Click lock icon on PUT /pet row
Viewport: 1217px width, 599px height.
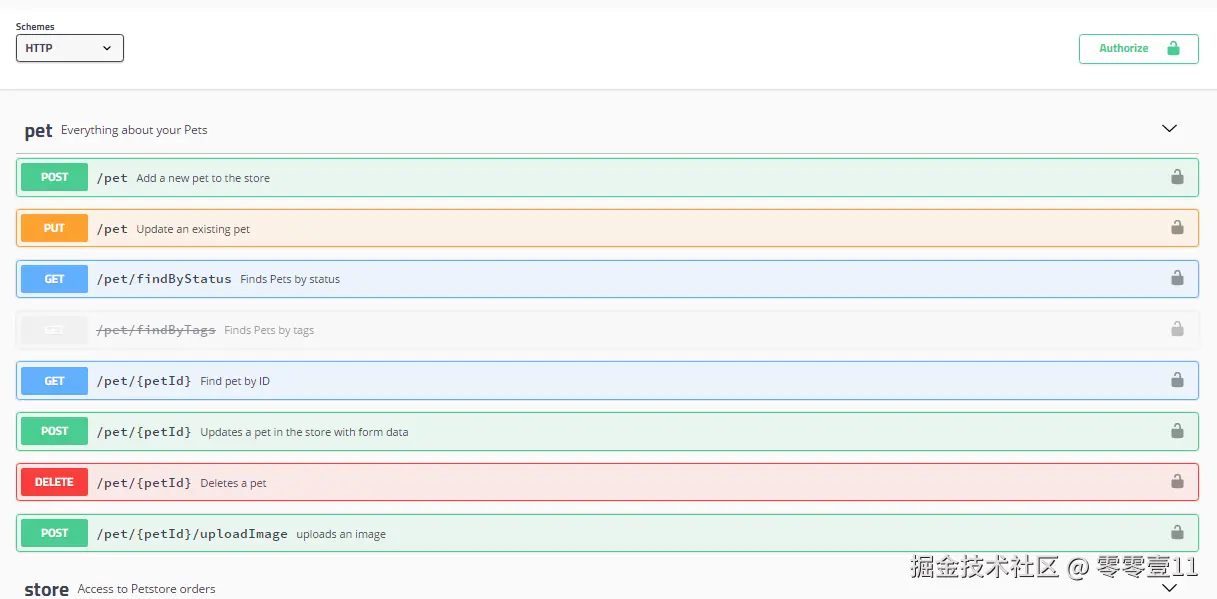pos(1177,227)
